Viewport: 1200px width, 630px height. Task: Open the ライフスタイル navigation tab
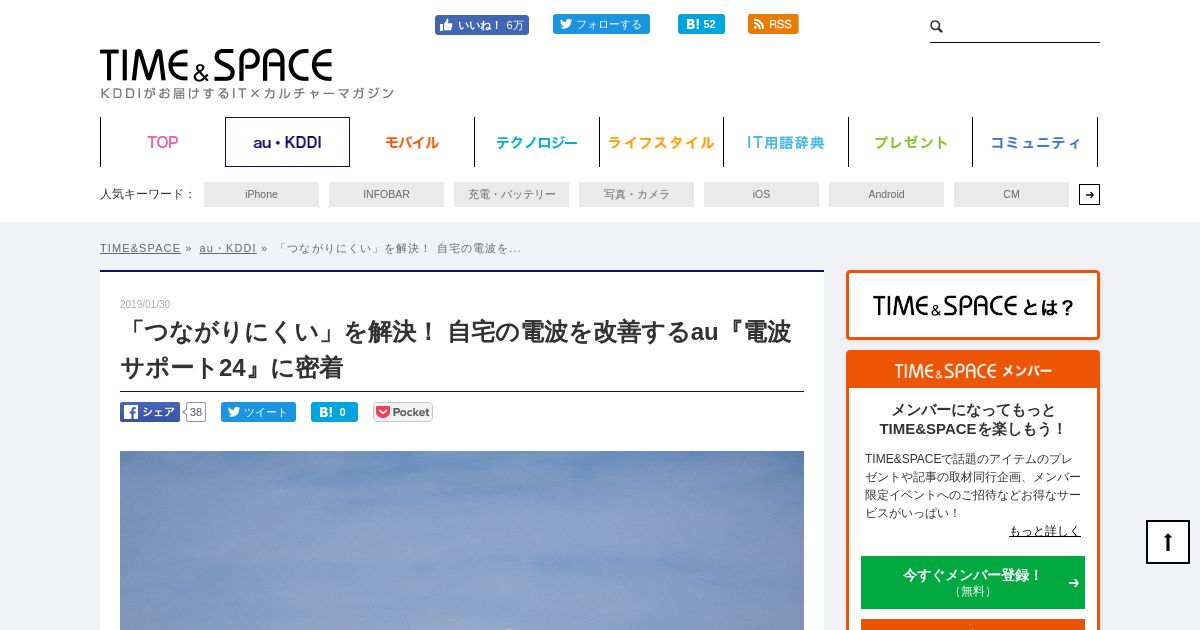coord(661,142)
